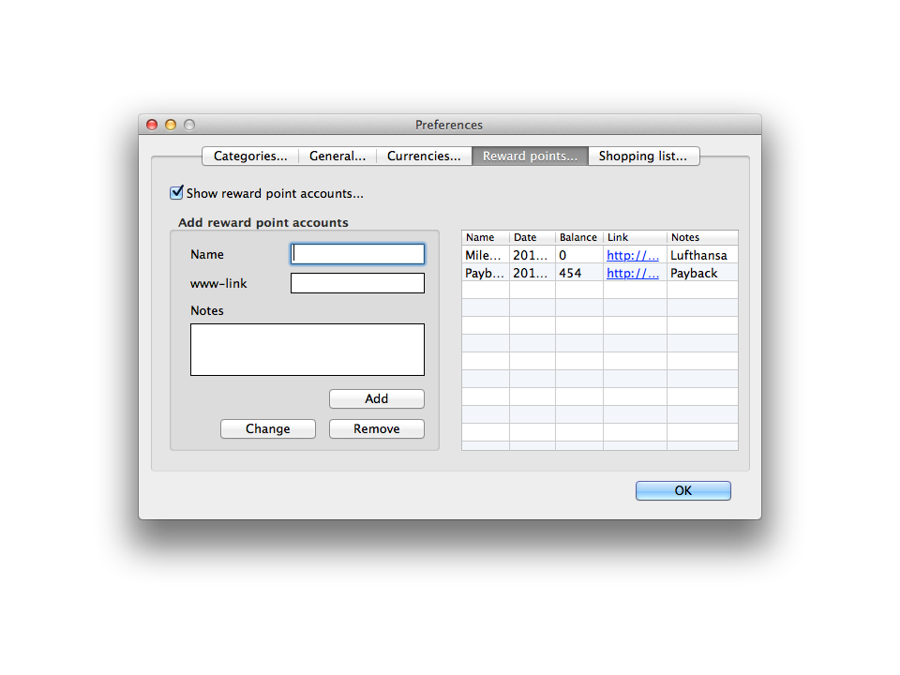
Task: Click the Reward points tab
Action: pos(530,156)
